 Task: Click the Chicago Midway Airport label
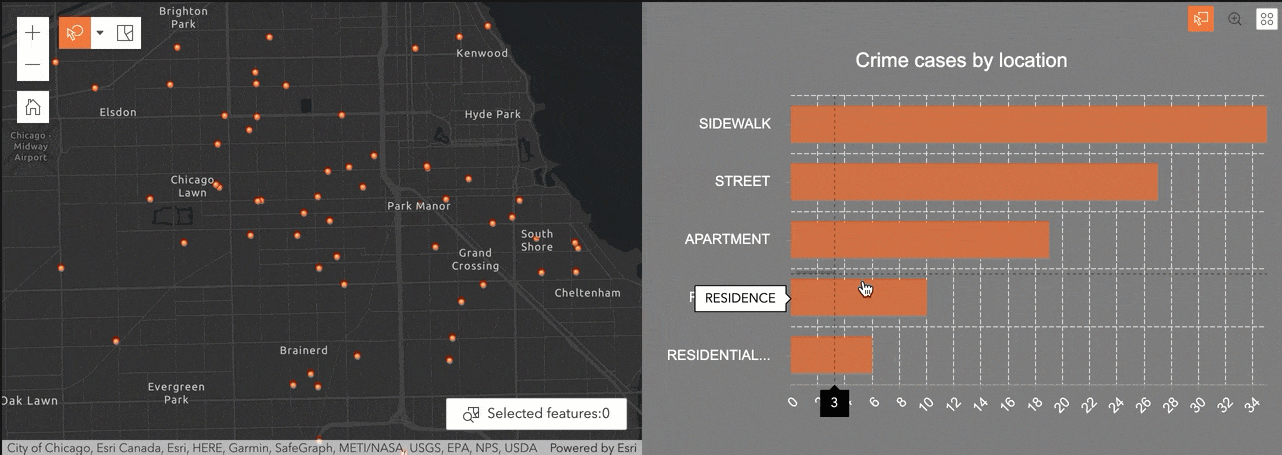(31, 146)
